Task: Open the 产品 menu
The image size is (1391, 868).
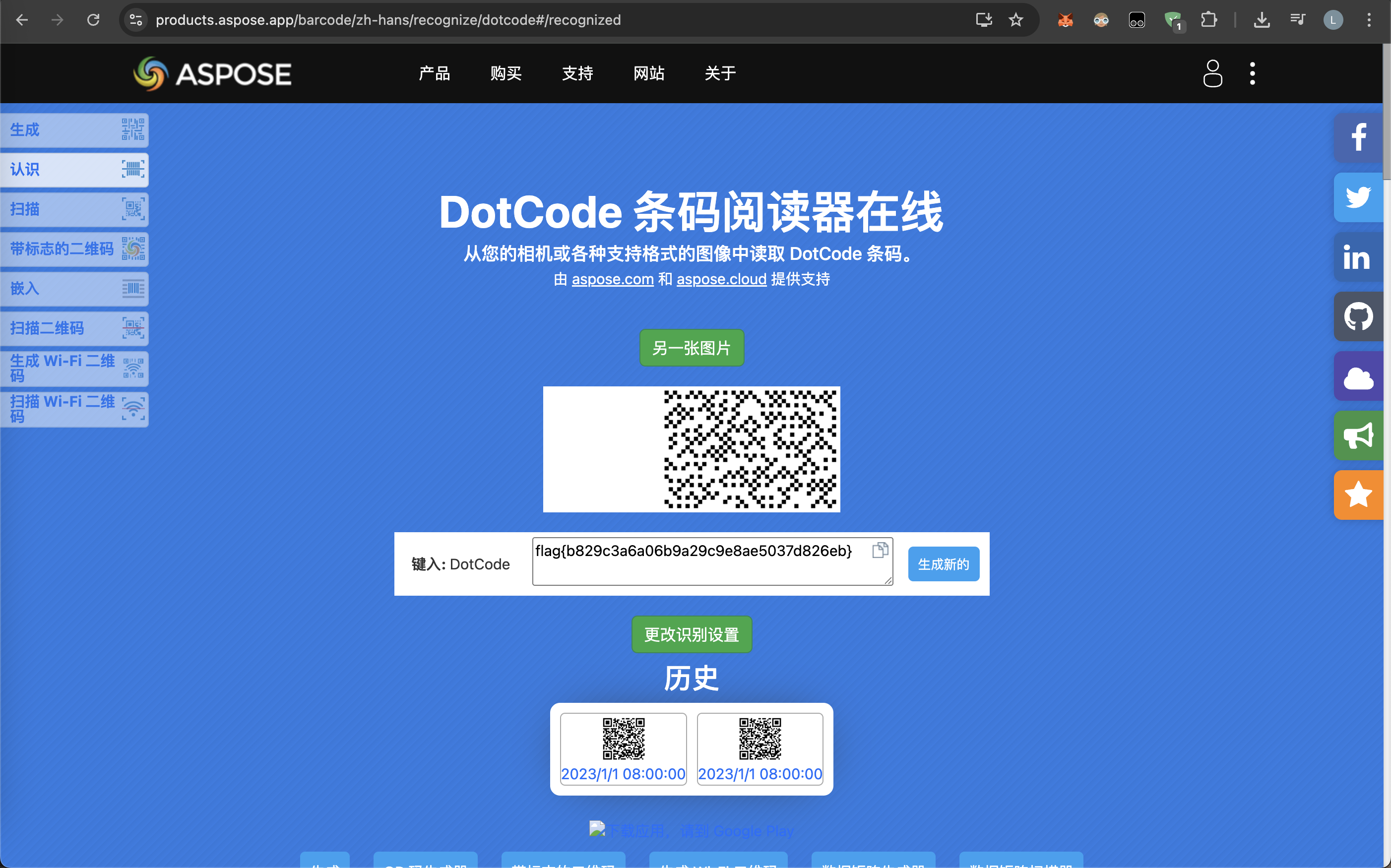Action: point(434,73)
